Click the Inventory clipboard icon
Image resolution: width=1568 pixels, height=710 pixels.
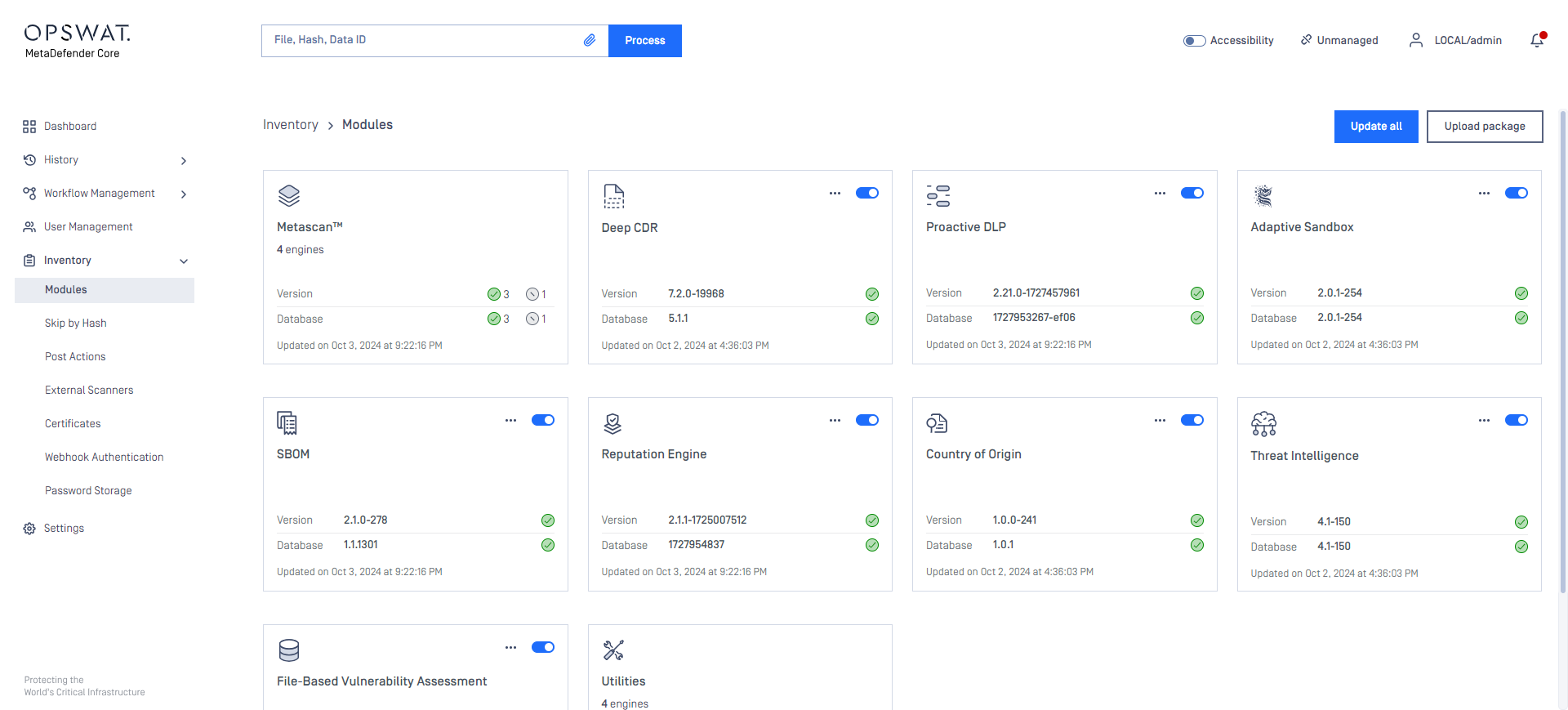pyautogui.click(x=29, y=261)
